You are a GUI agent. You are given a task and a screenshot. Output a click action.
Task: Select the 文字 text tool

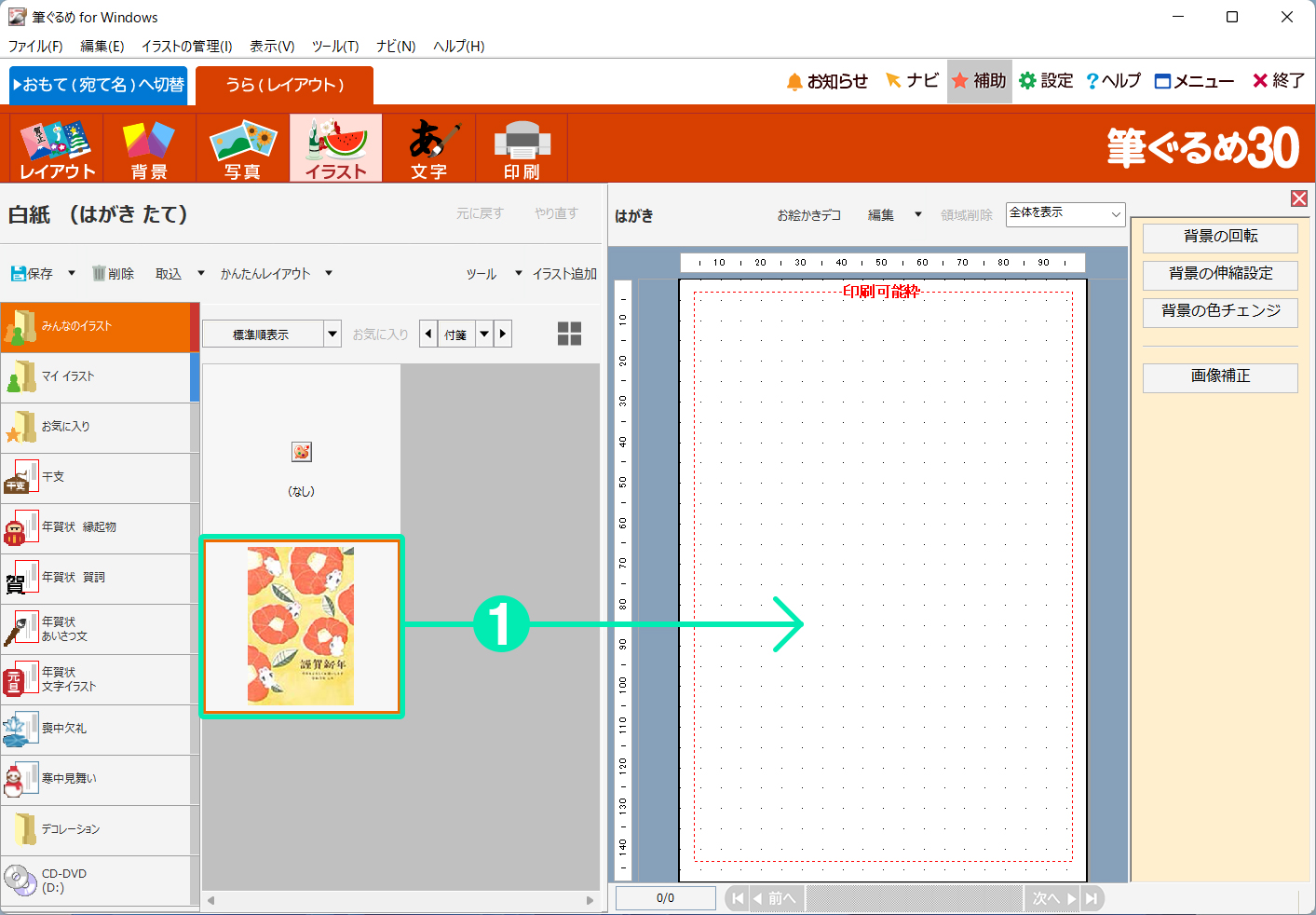point(428,148)
